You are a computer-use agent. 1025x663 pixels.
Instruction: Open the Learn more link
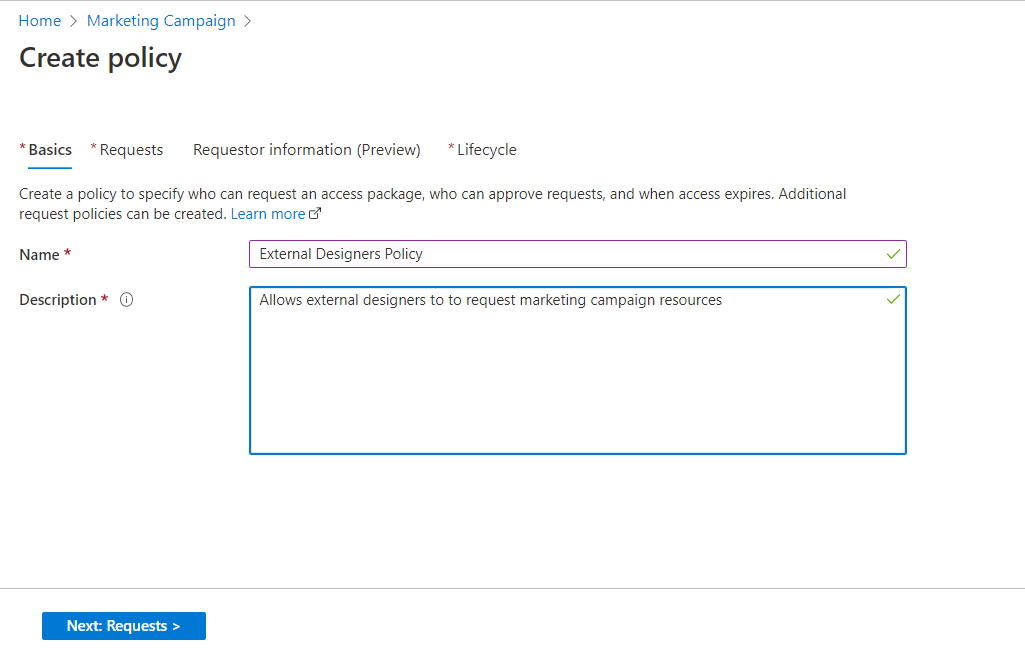click(x=268, y=214)
